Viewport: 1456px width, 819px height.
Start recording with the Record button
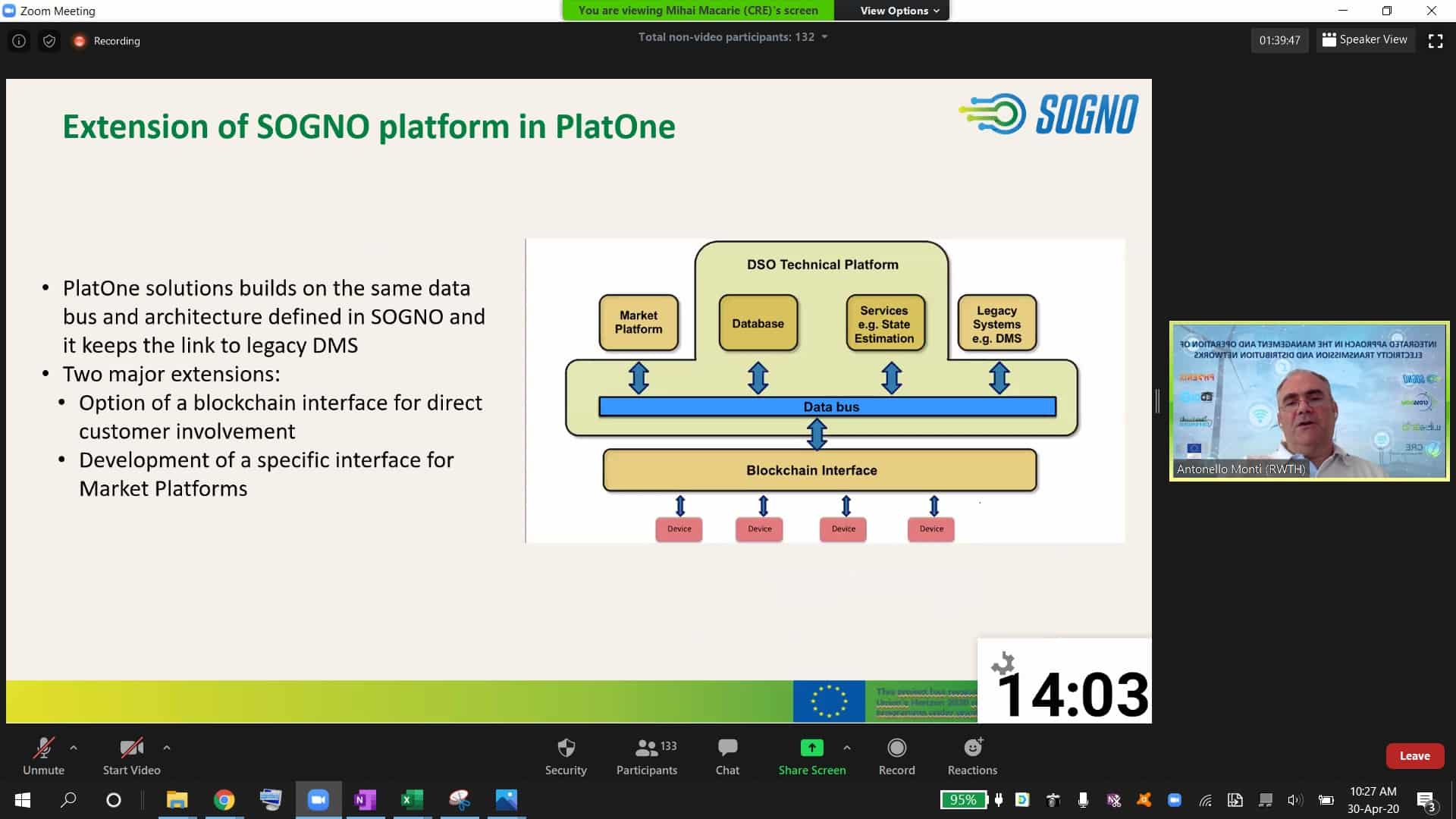click(896, 756)
